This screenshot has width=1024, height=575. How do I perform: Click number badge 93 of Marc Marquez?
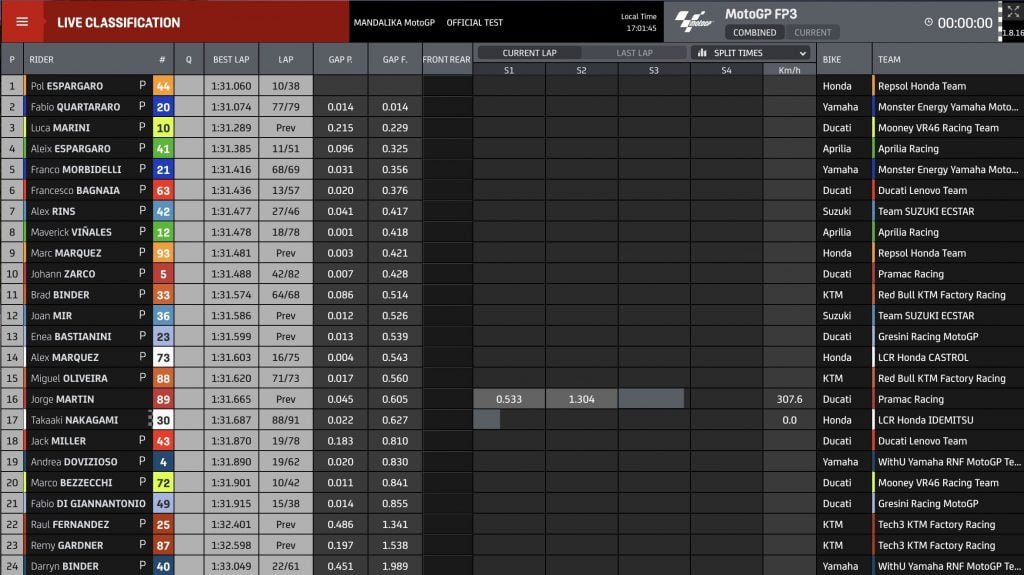point(163,253)
